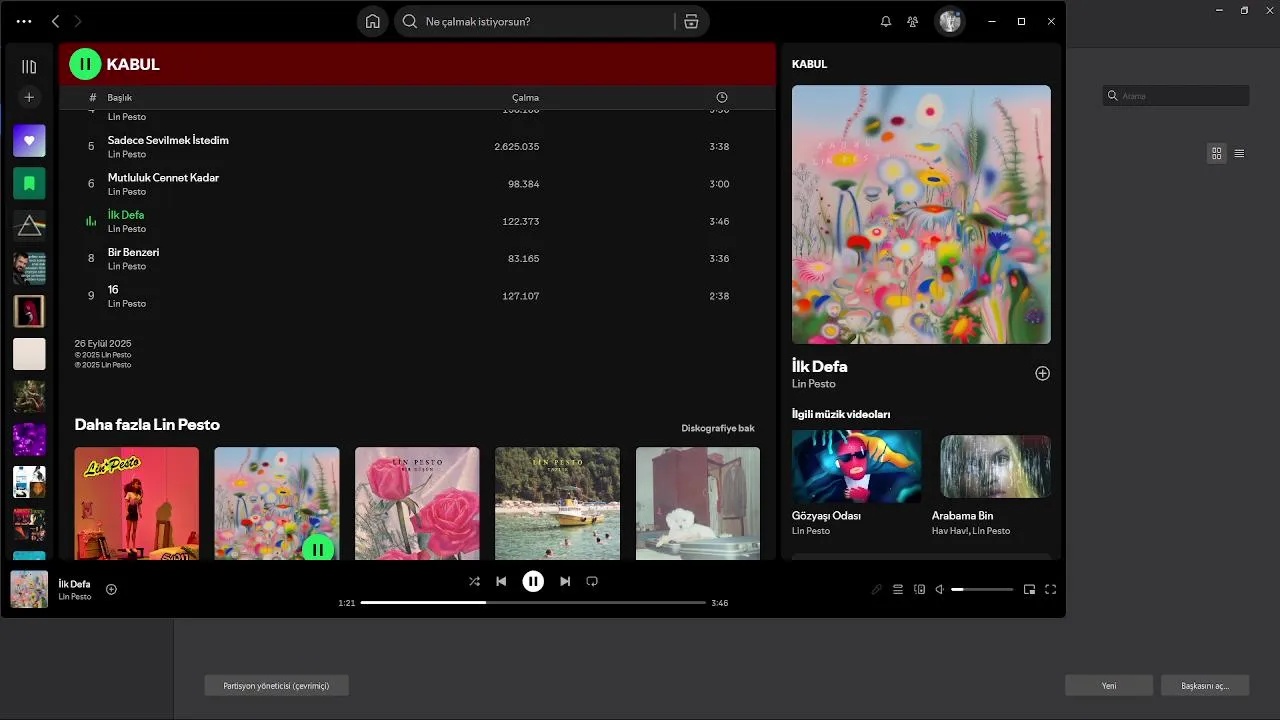
Task: Pause button on flowers album card
Action: point(318,548)
